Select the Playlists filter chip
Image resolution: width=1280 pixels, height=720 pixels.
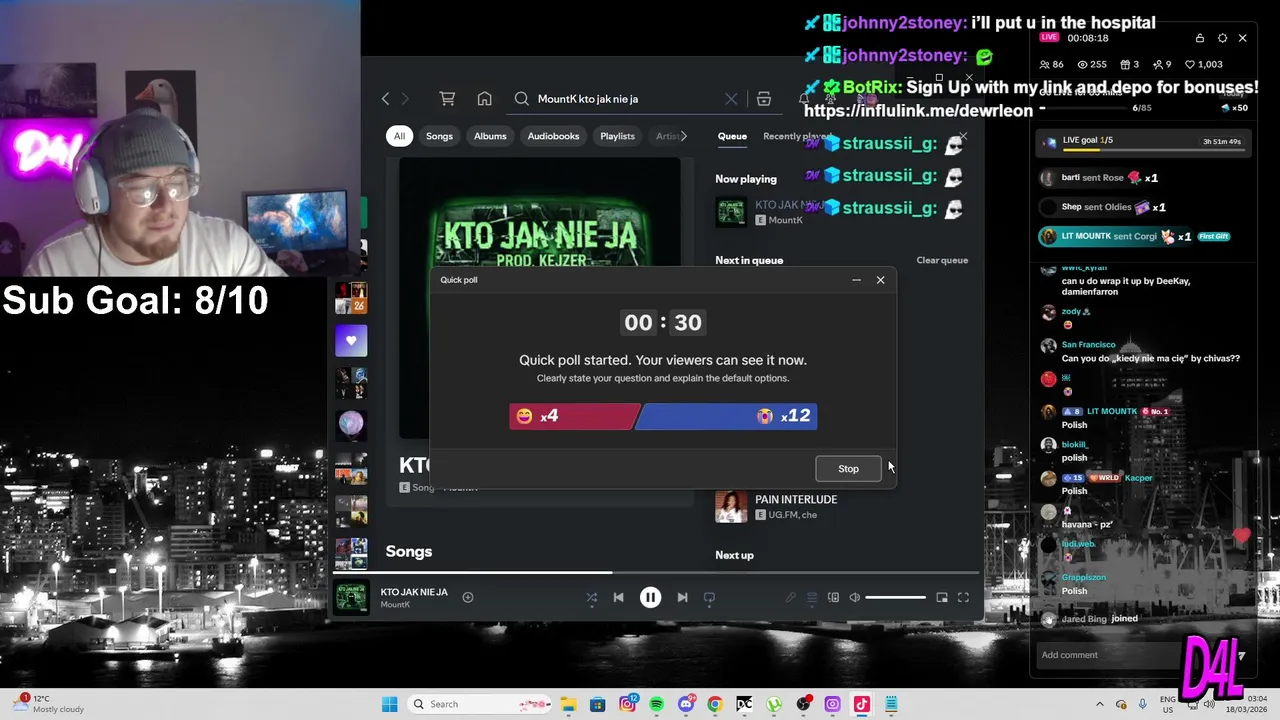coord(617,136)
